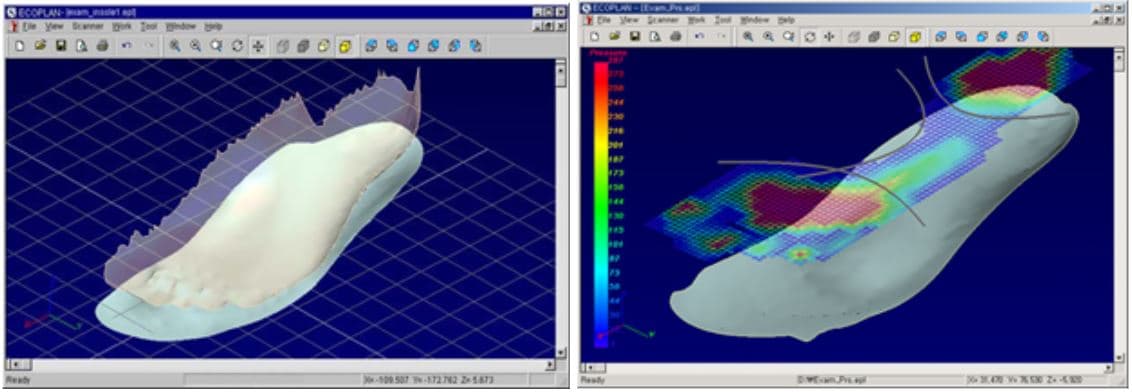Open the Work menu in the exam_insole1 window
This screenshot has width=1132, height=392.
click(121, 26)
